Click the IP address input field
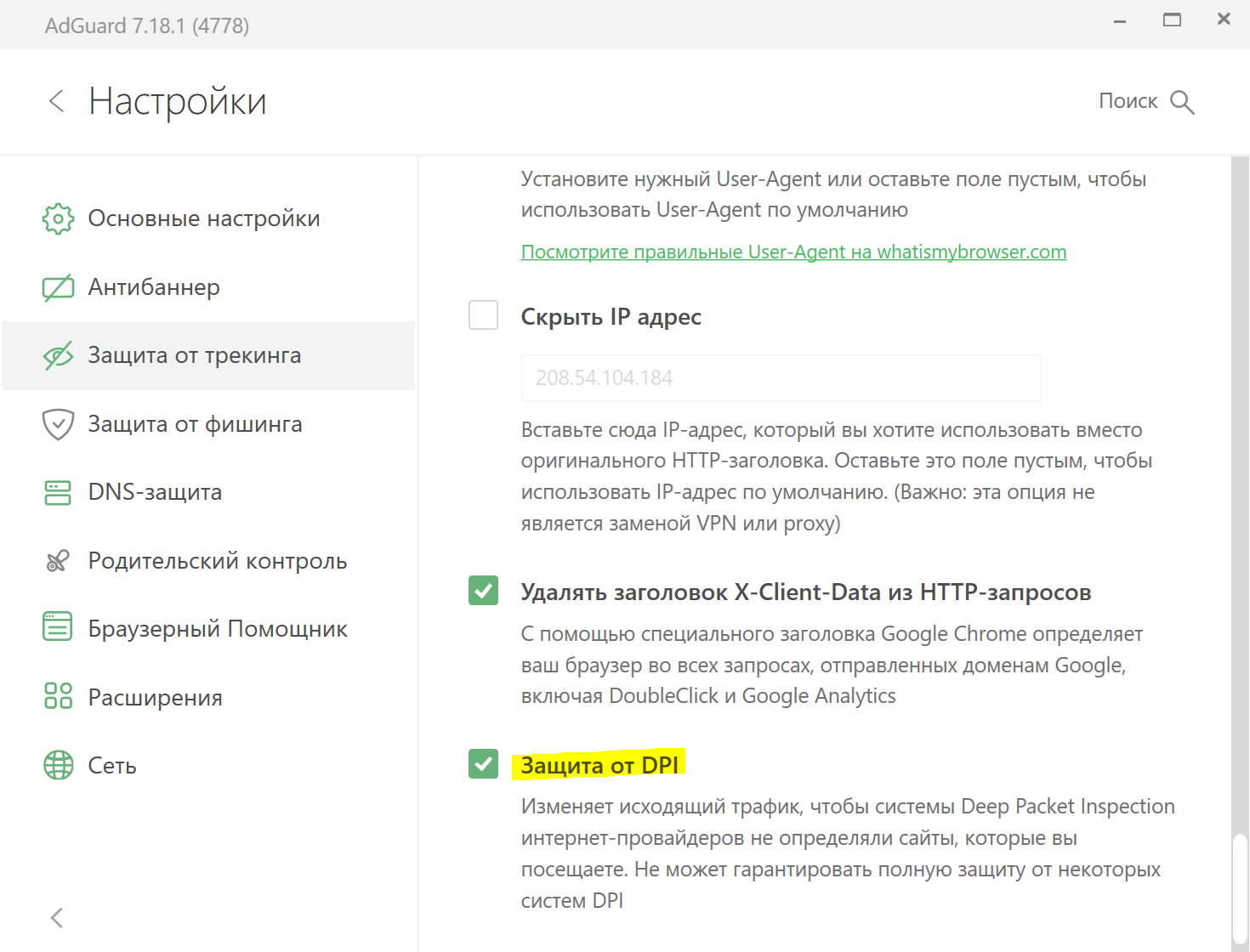 pos(781,378)
